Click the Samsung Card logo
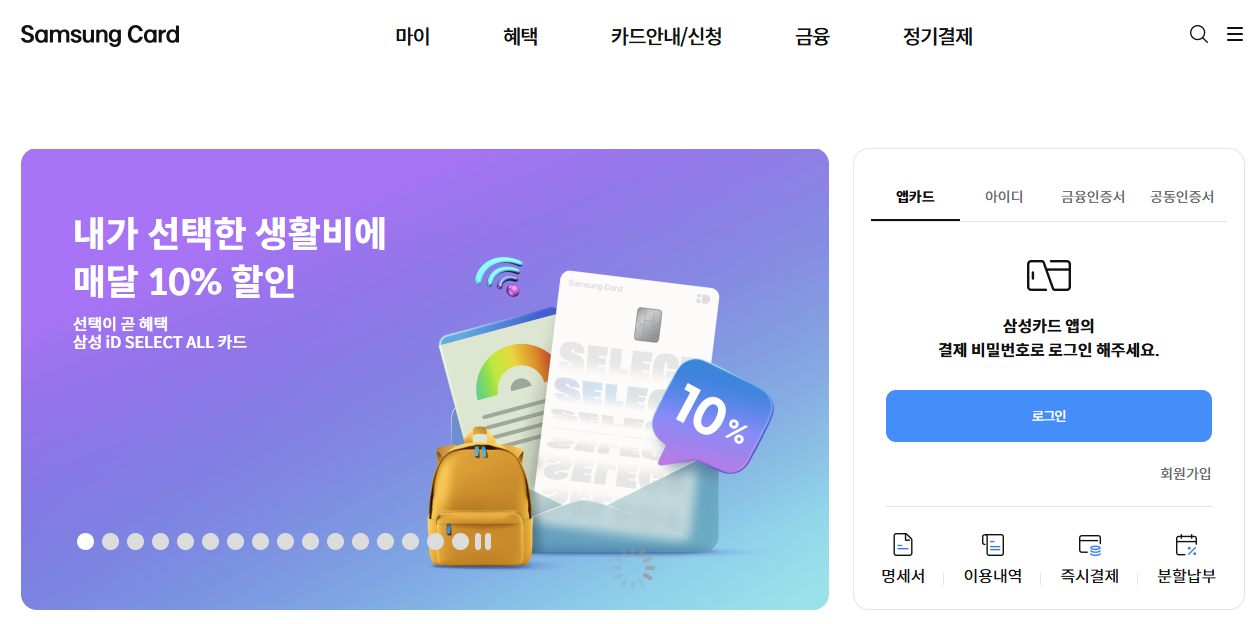 (100, 35)
